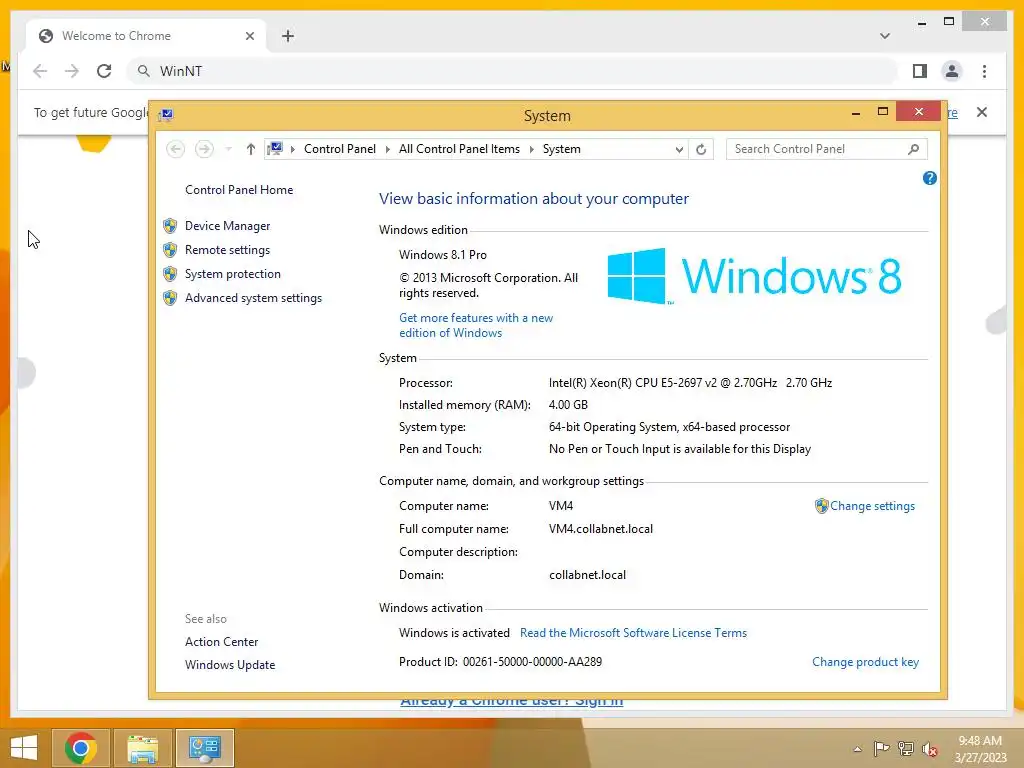Expand the address bar history dropdown
This screenshot has width=1024, height=768.
pyautogui.click(x=679, y=150)
